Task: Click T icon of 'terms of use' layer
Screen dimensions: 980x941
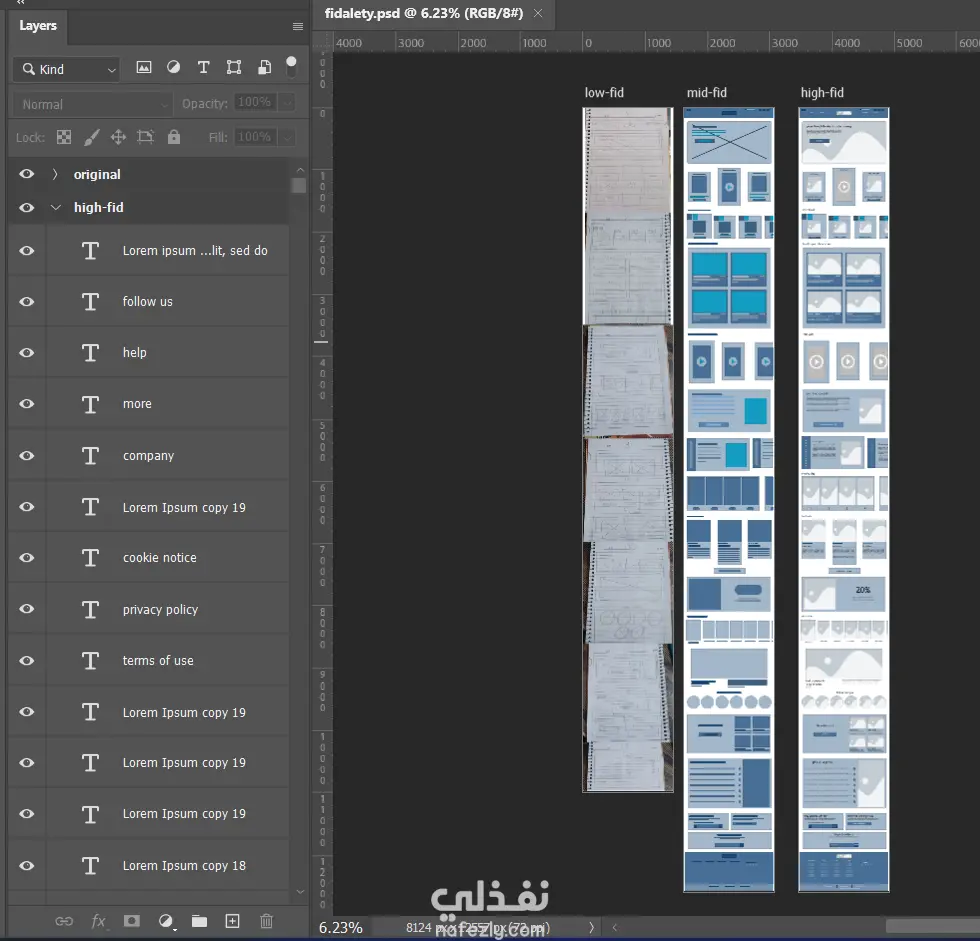Action: tap(90, 660)
